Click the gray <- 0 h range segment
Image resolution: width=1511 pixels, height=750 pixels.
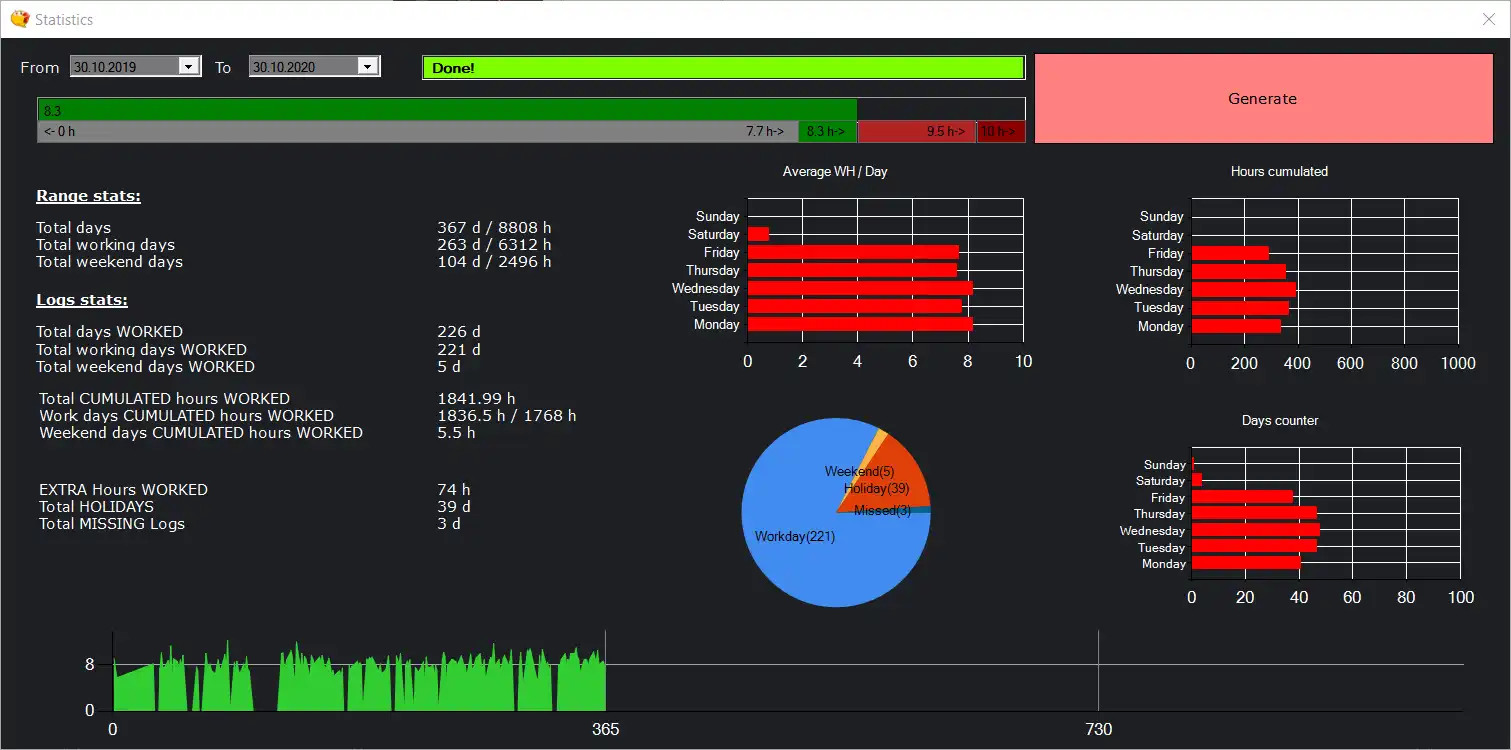pos(418,131)
